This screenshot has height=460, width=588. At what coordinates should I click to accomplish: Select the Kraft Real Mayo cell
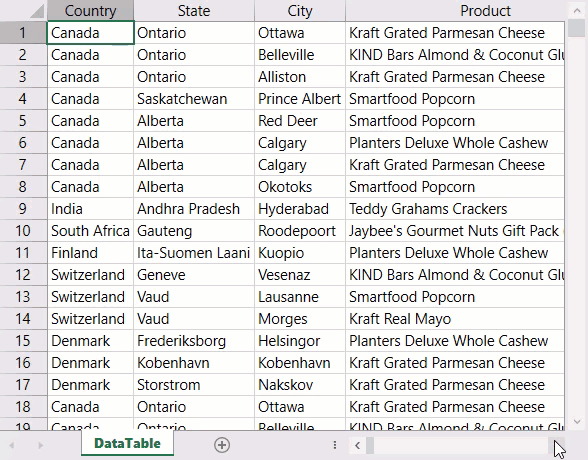click(455, 319)
